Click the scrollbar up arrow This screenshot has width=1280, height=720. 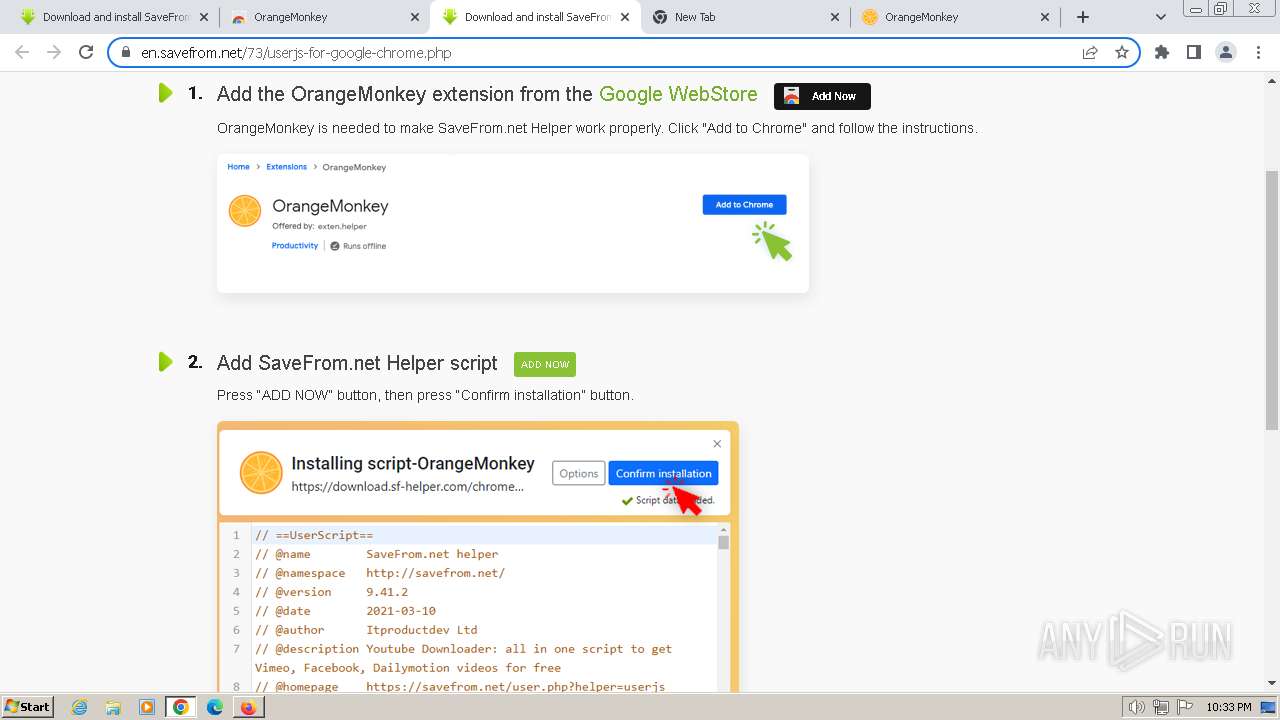tap(1272, 79)
